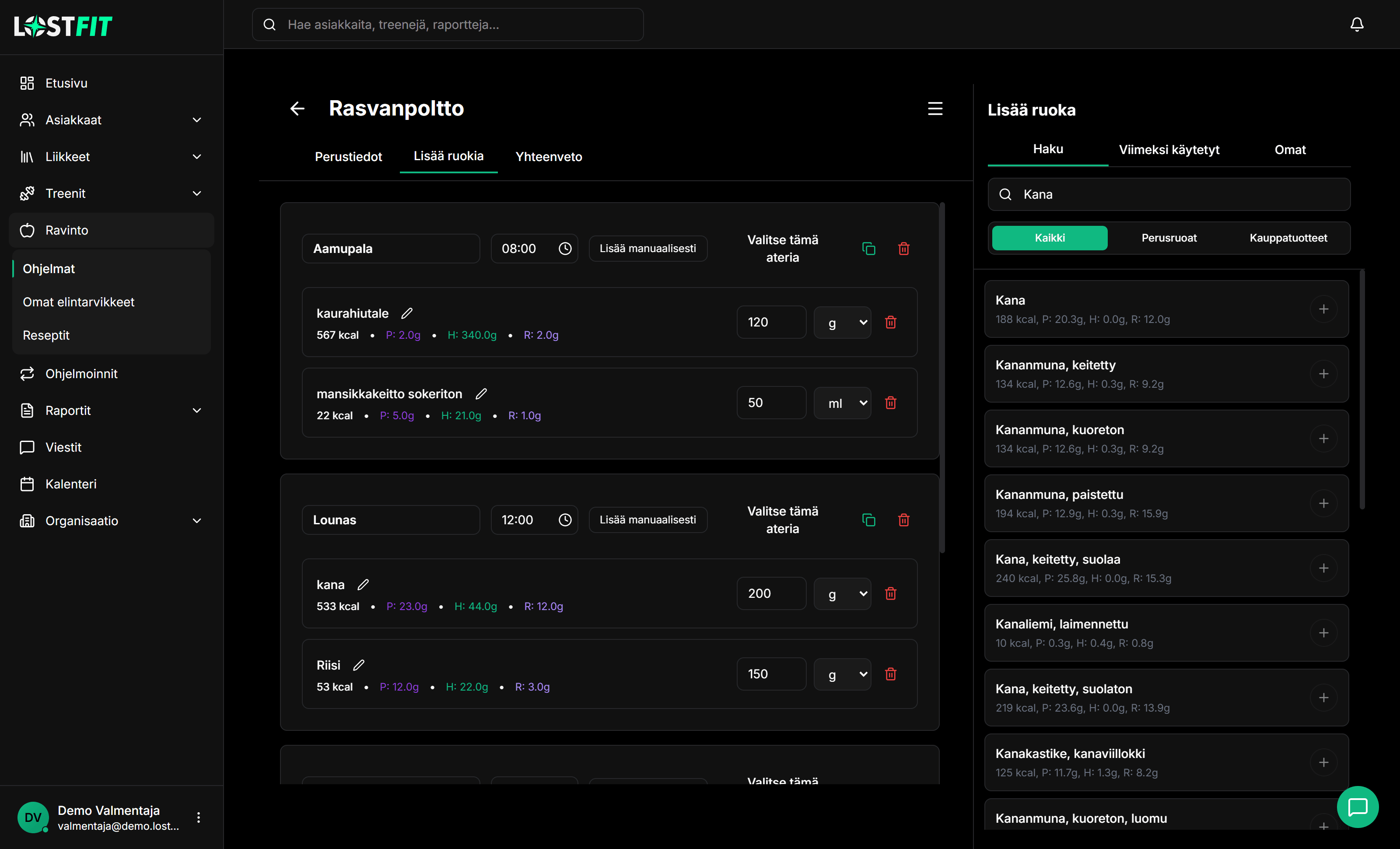Duplicate the Lounas meal
Screen dimensions: 1400x849
point(868,520)
